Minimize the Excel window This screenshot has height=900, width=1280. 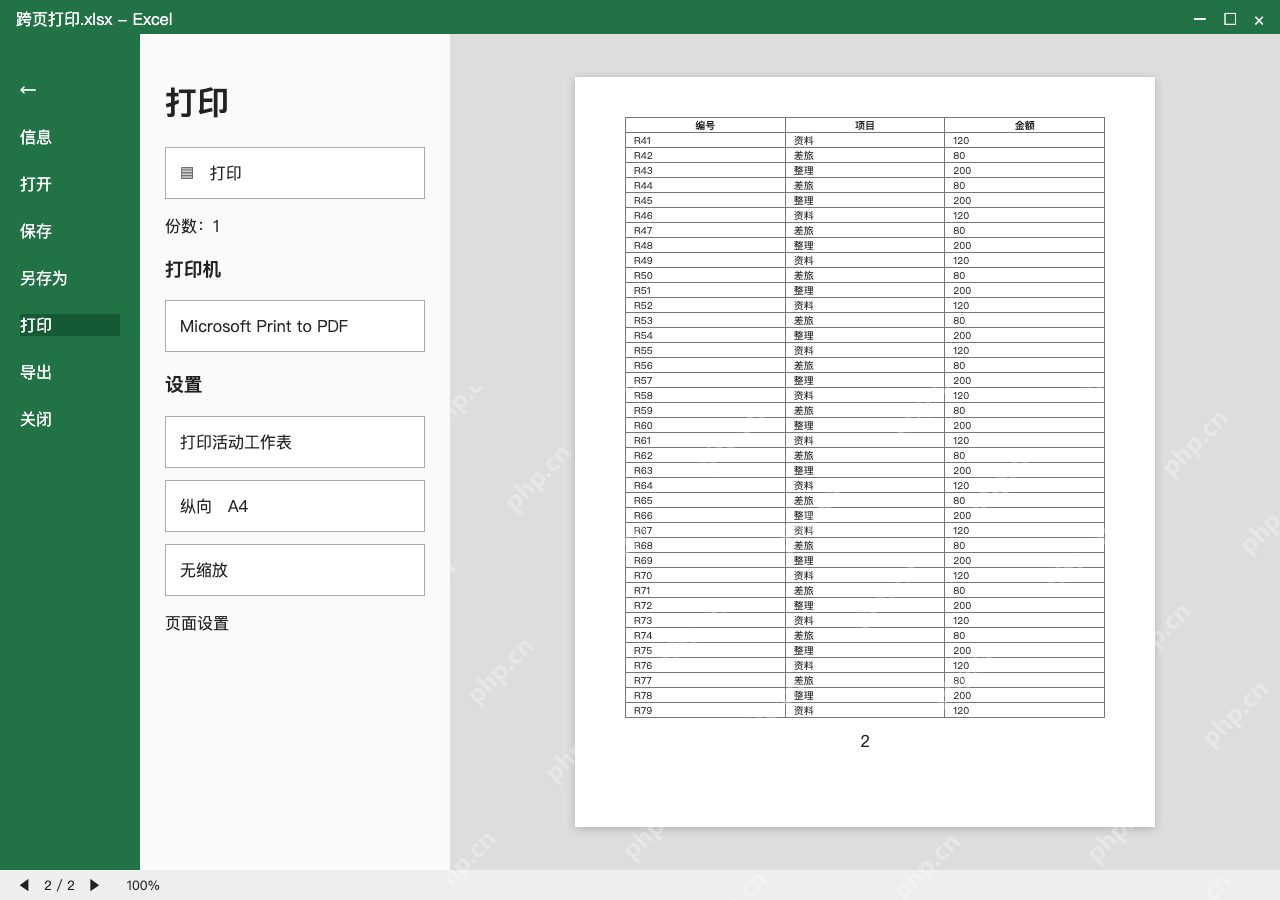tap(1200, 19)
